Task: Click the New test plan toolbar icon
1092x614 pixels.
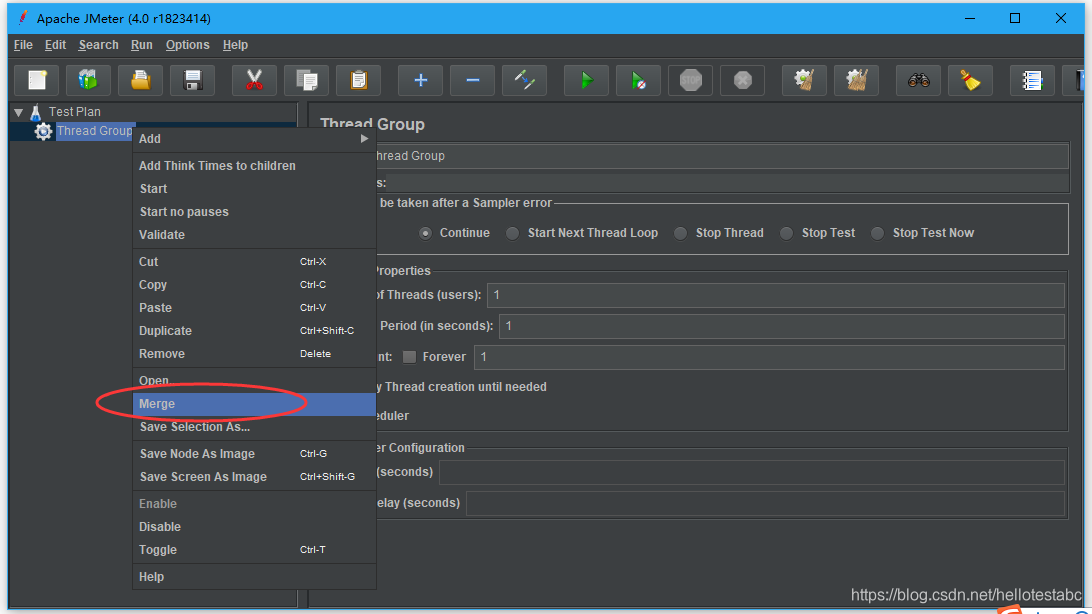Action: point(37,81)
